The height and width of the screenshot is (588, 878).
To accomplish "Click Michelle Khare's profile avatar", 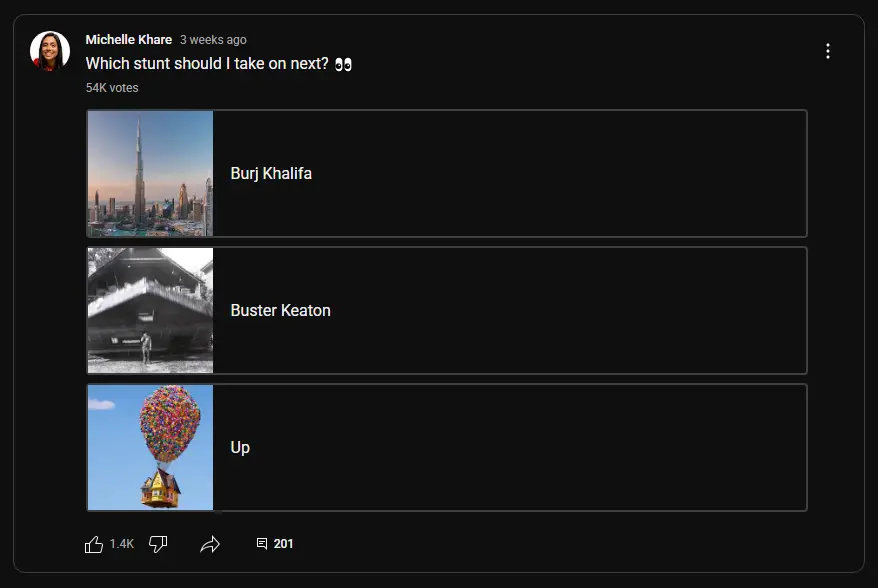I will click(x=50, y=51).
